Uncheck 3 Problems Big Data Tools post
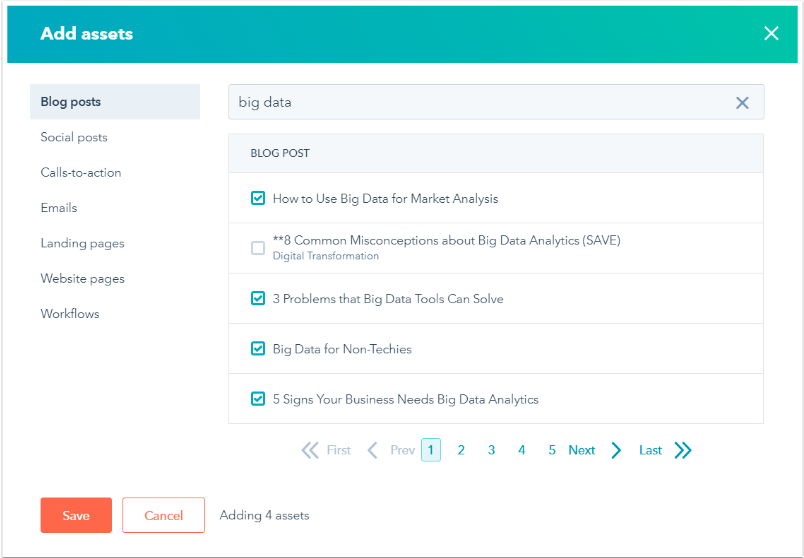Screen dimensions: 804x558 coord(258,299)
